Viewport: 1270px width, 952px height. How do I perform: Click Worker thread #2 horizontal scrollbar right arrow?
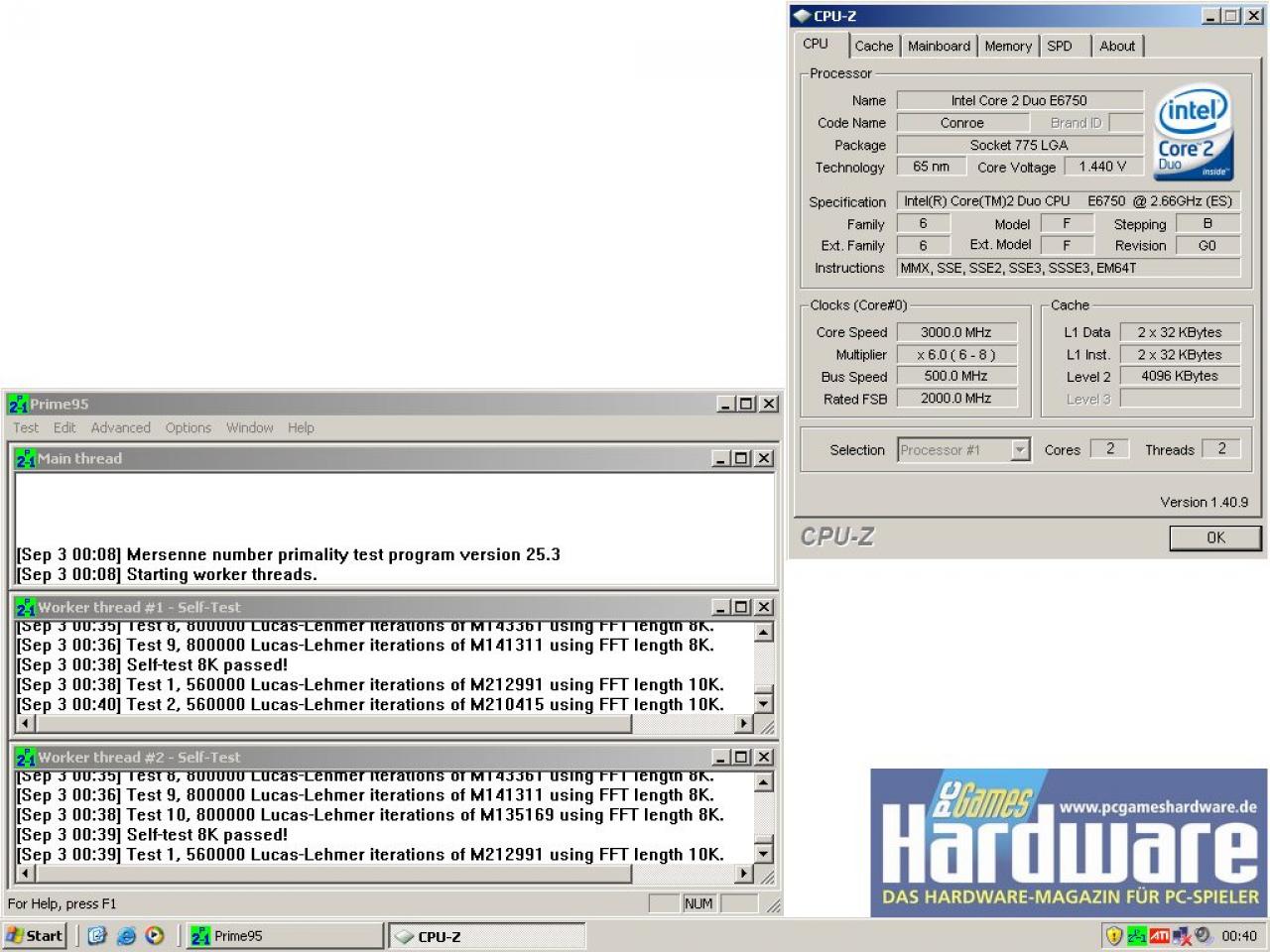[x=743, y=874]
